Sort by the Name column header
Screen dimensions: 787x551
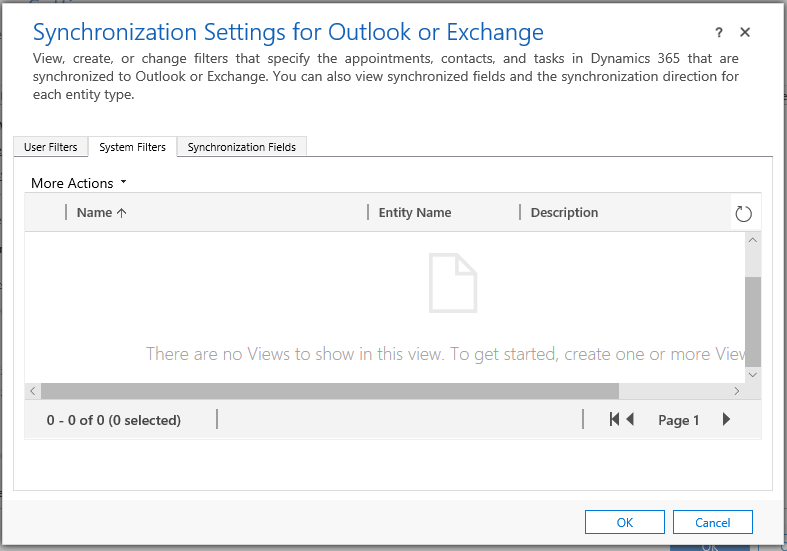pos(101,213)
